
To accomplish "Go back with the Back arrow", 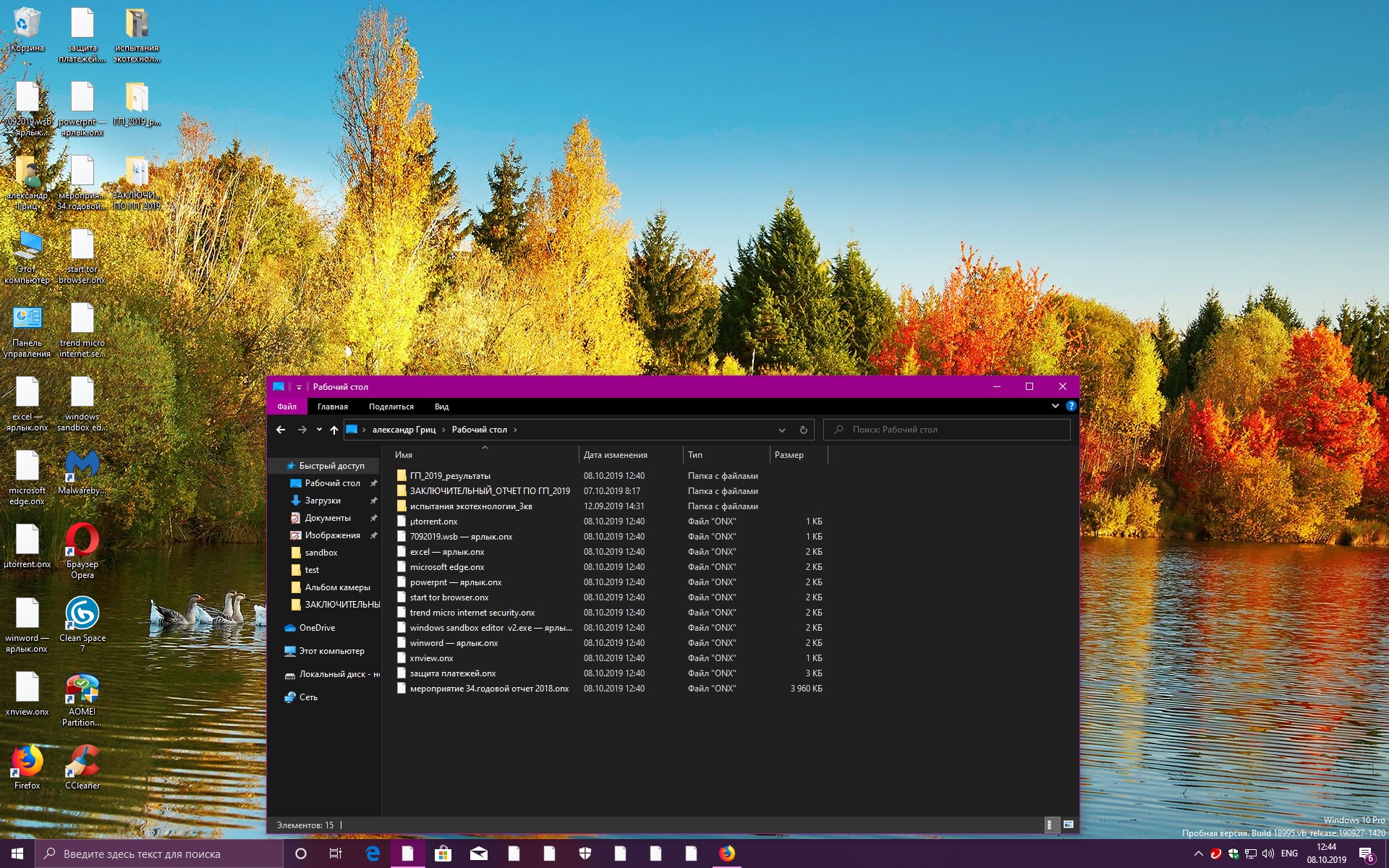I will coord(281,430).
